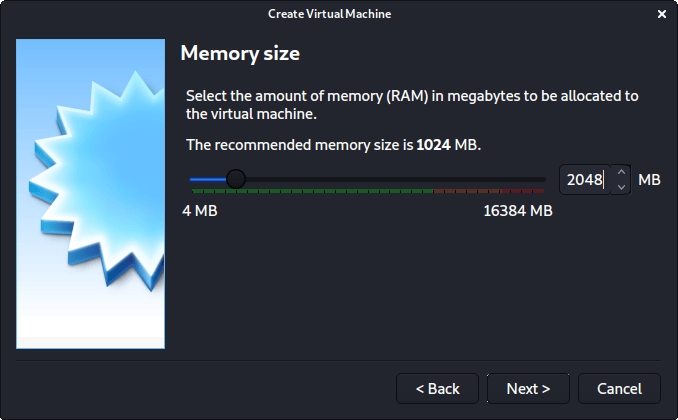Screen dimensions: 678x420
Task: Click the Create Virtual Machine title bar
Action: point(329,14)
